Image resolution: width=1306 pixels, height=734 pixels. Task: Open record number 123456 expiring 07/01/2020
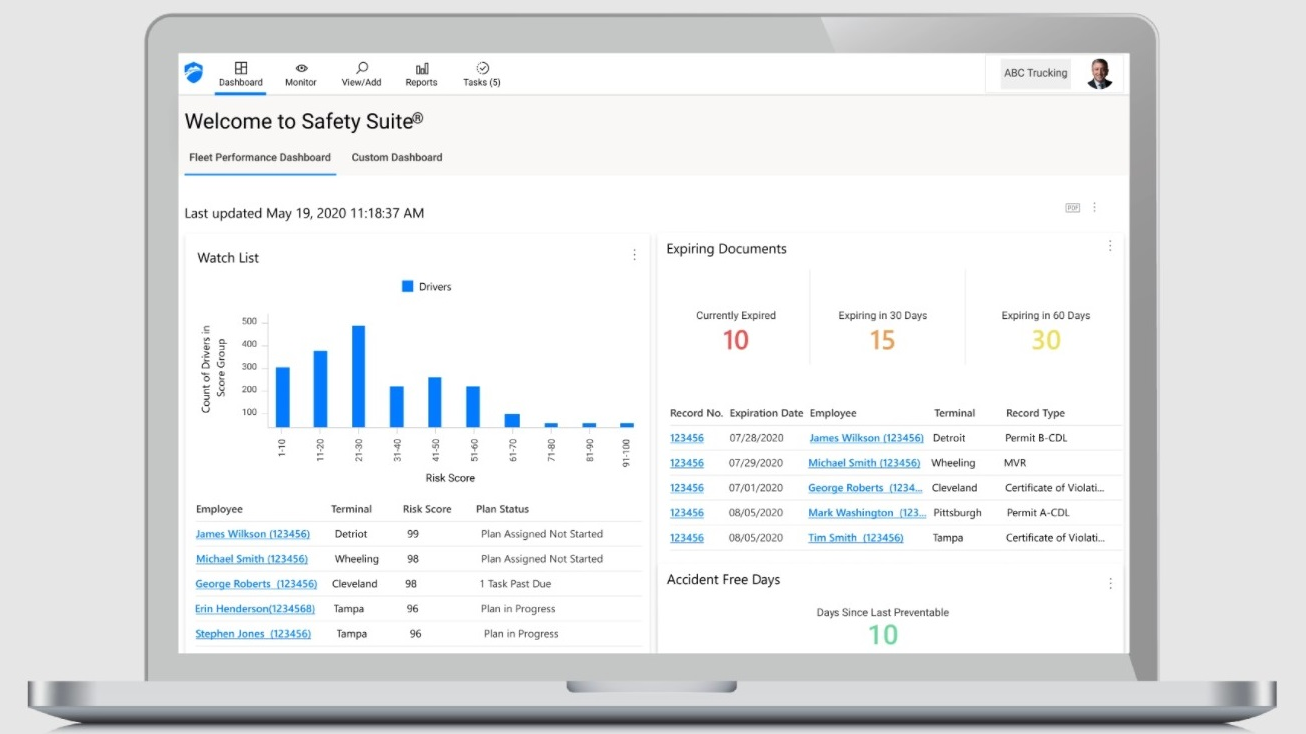[686, 487]
